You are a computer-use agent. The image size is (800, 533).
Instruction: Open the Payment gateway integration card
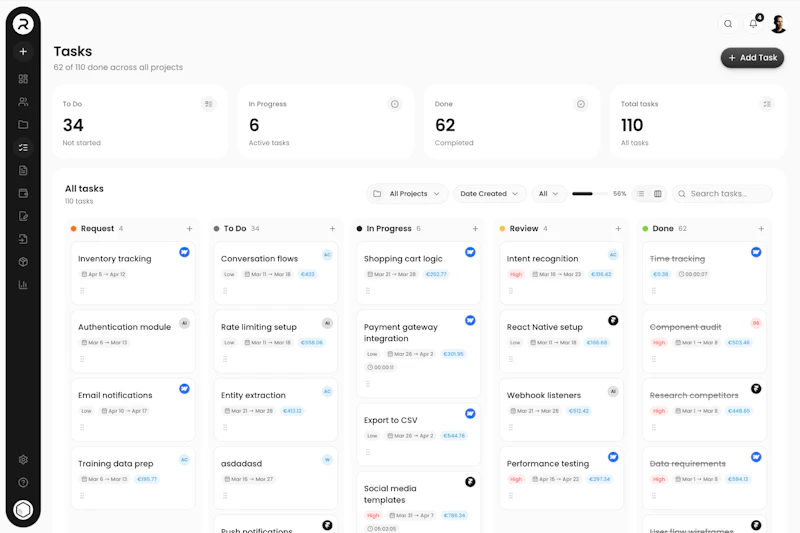pos(418,354)
